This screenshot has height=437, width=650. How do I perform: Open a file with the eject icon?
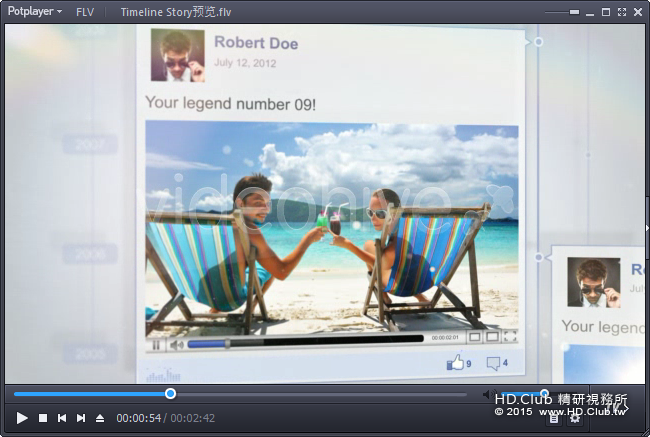(100, 418)
